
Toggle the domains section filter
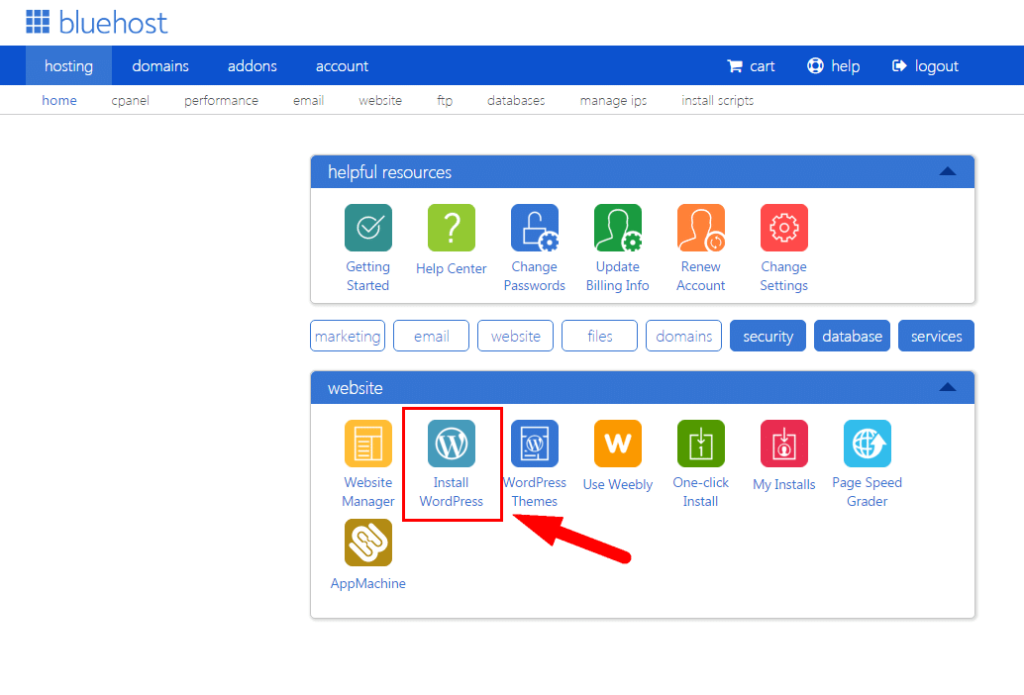pos(684,336)
